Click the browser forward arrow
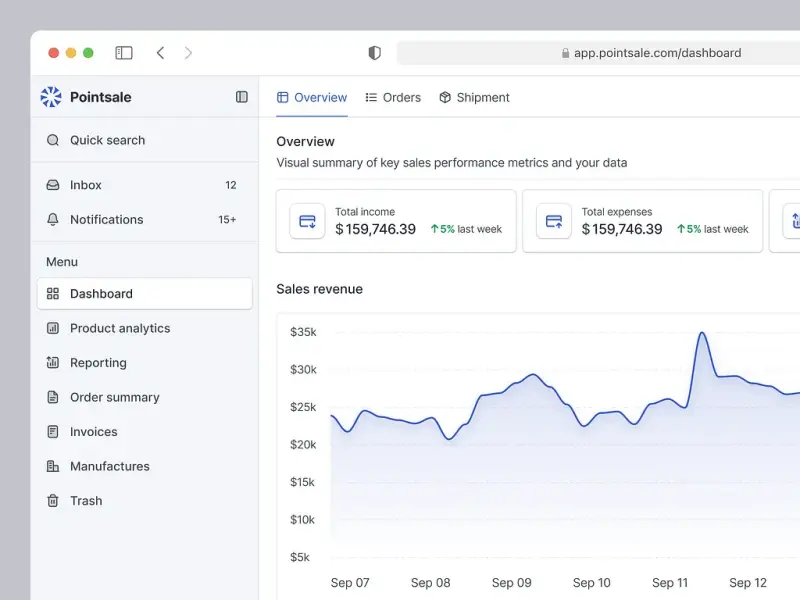Viewport: 800px width, 600px height. click(188, 53)
